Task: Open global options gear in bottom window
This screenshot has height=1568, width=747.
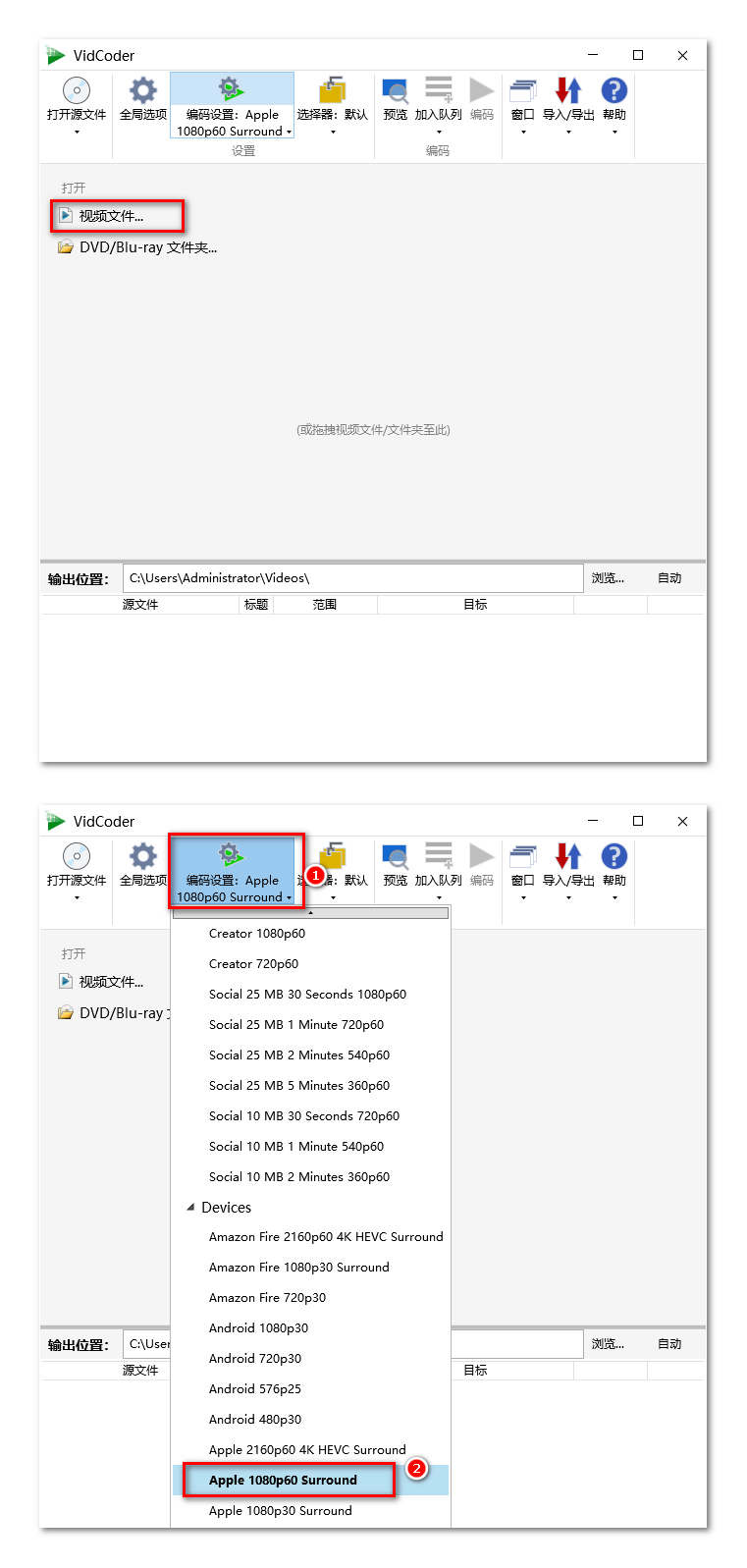Action: pyautogui.click(x=143, y=856)
